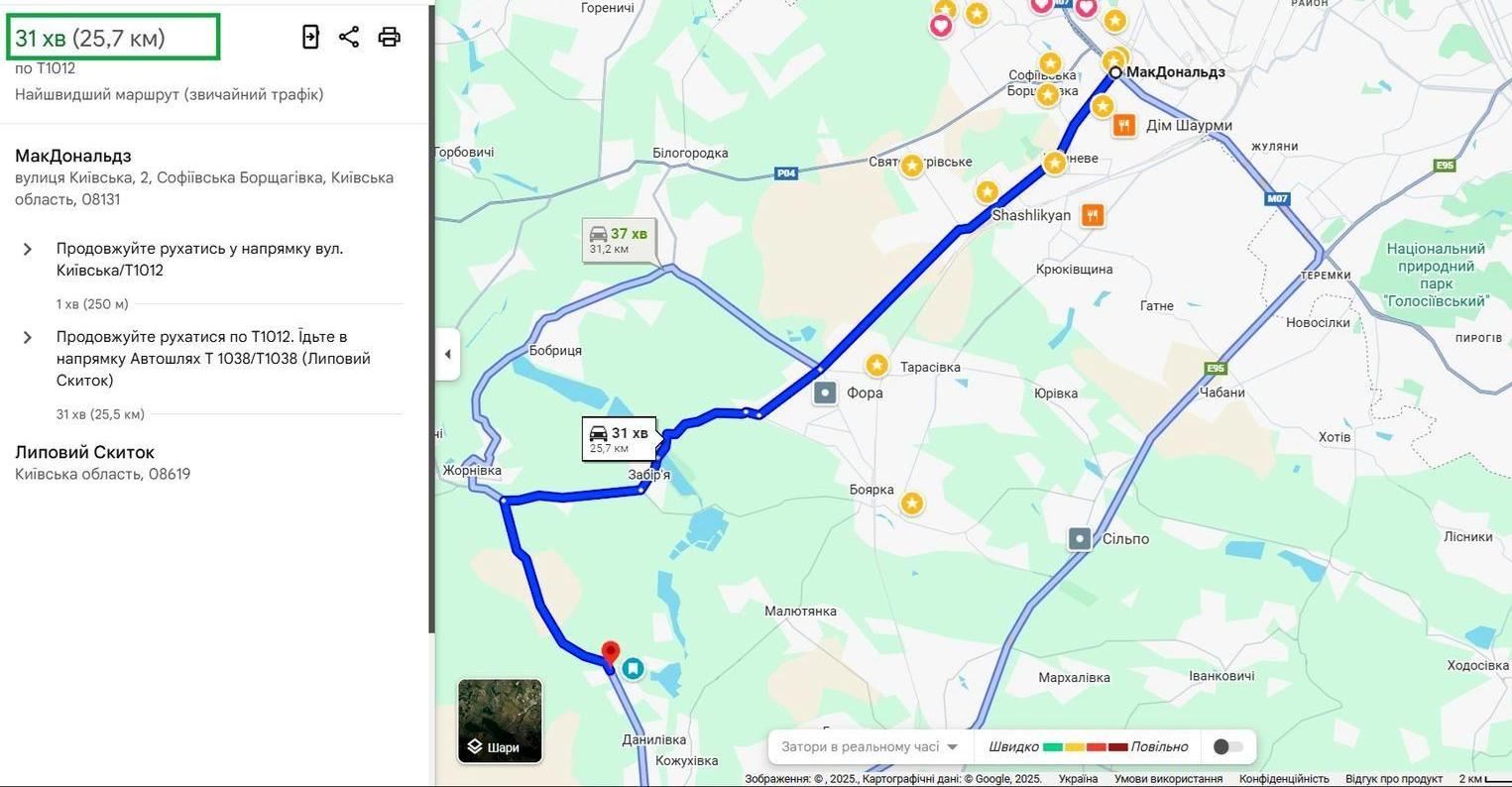Image resolution: width=1512 pixels, height=787 pixels.
Task: Click the Shashlikyan restaurant icon
Action: pyautogui.click(x=1093, y=214)
